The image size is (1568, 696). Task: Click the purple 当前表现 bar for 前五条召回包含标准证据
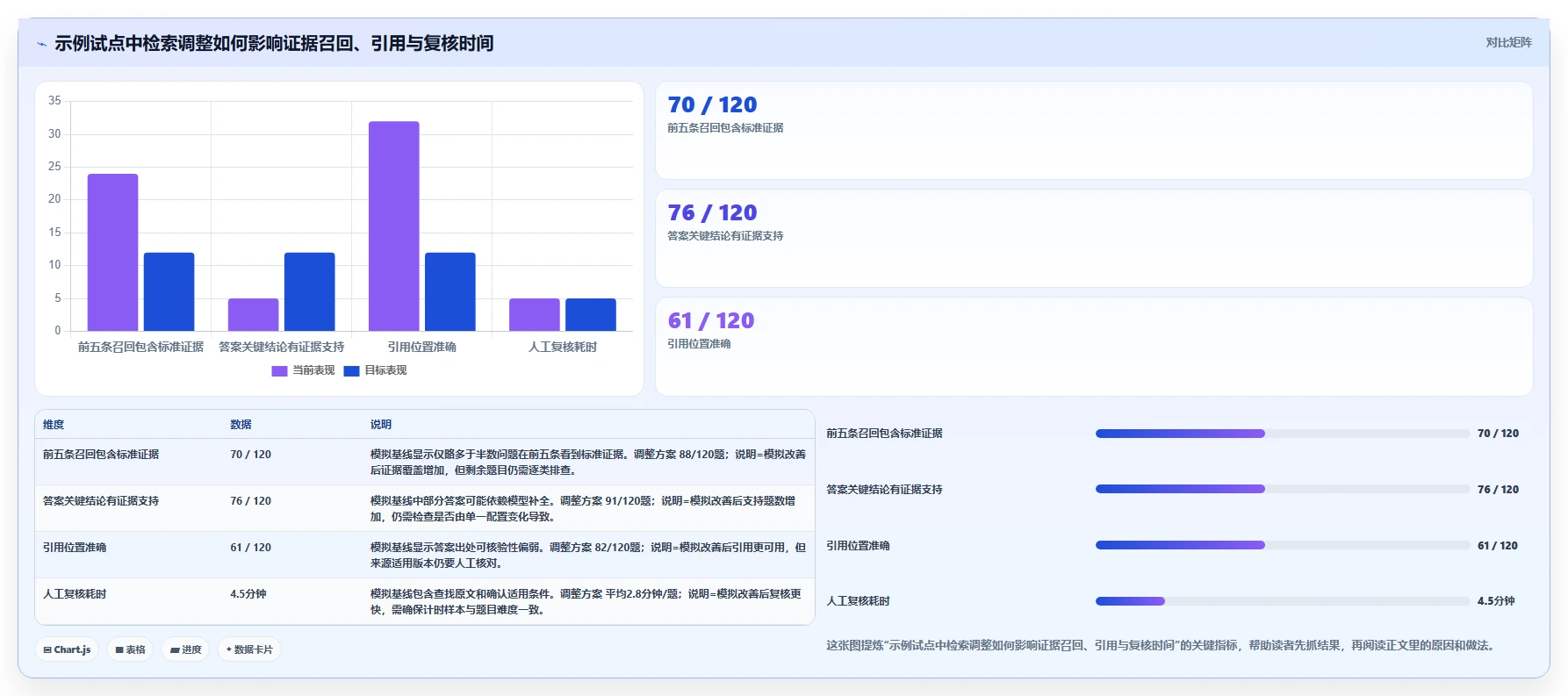[x=112, y=253]
